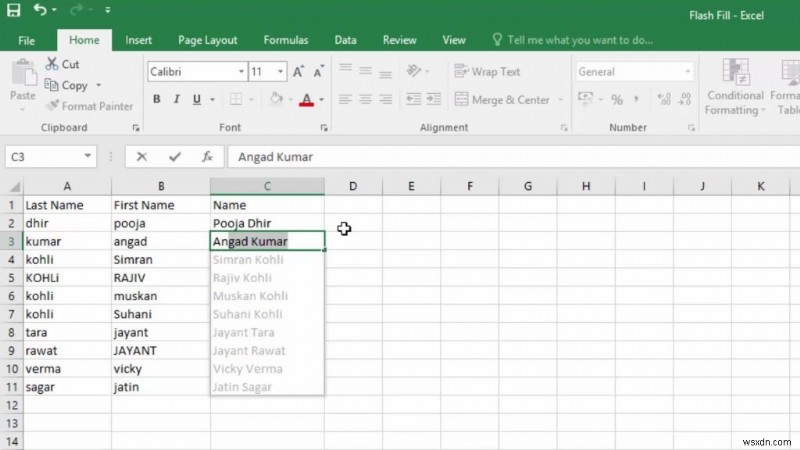The image size is (800, 450).
Task: Click the Decrease Indent icon
Action: tap(413, 99)
